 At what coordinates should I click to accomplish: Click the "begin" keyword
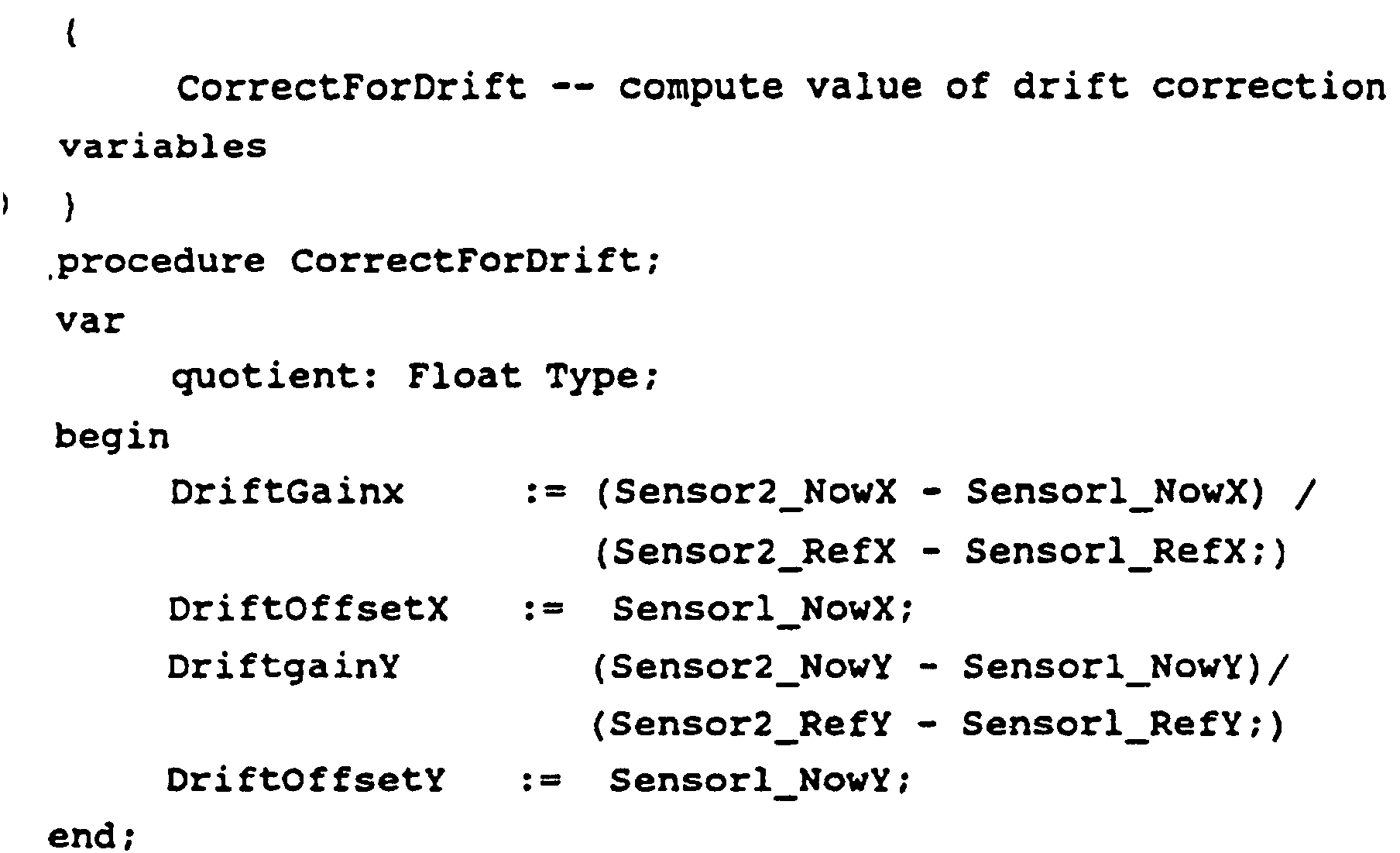[112, 437]
